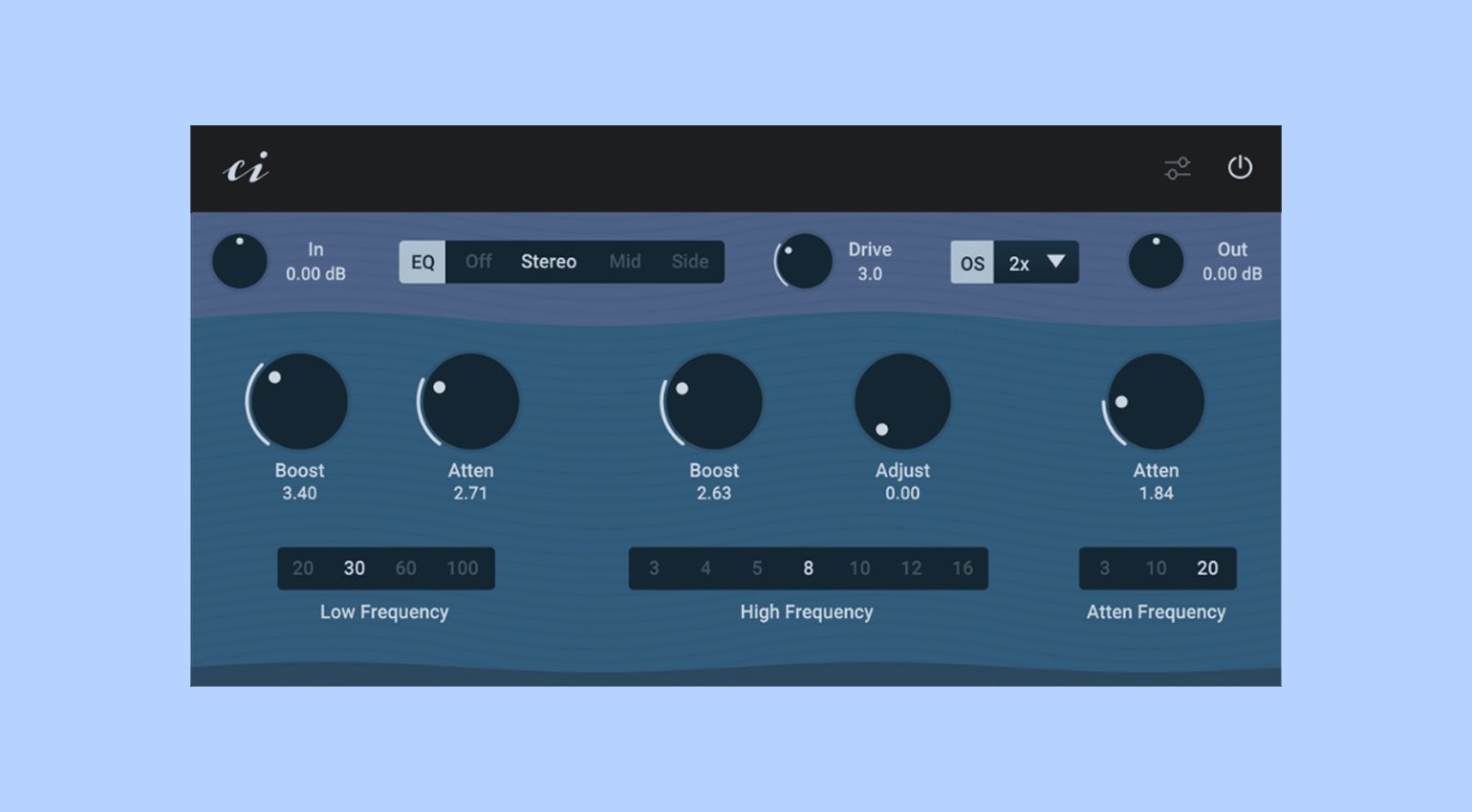Set High Frequency to 12

coord(911,568)
